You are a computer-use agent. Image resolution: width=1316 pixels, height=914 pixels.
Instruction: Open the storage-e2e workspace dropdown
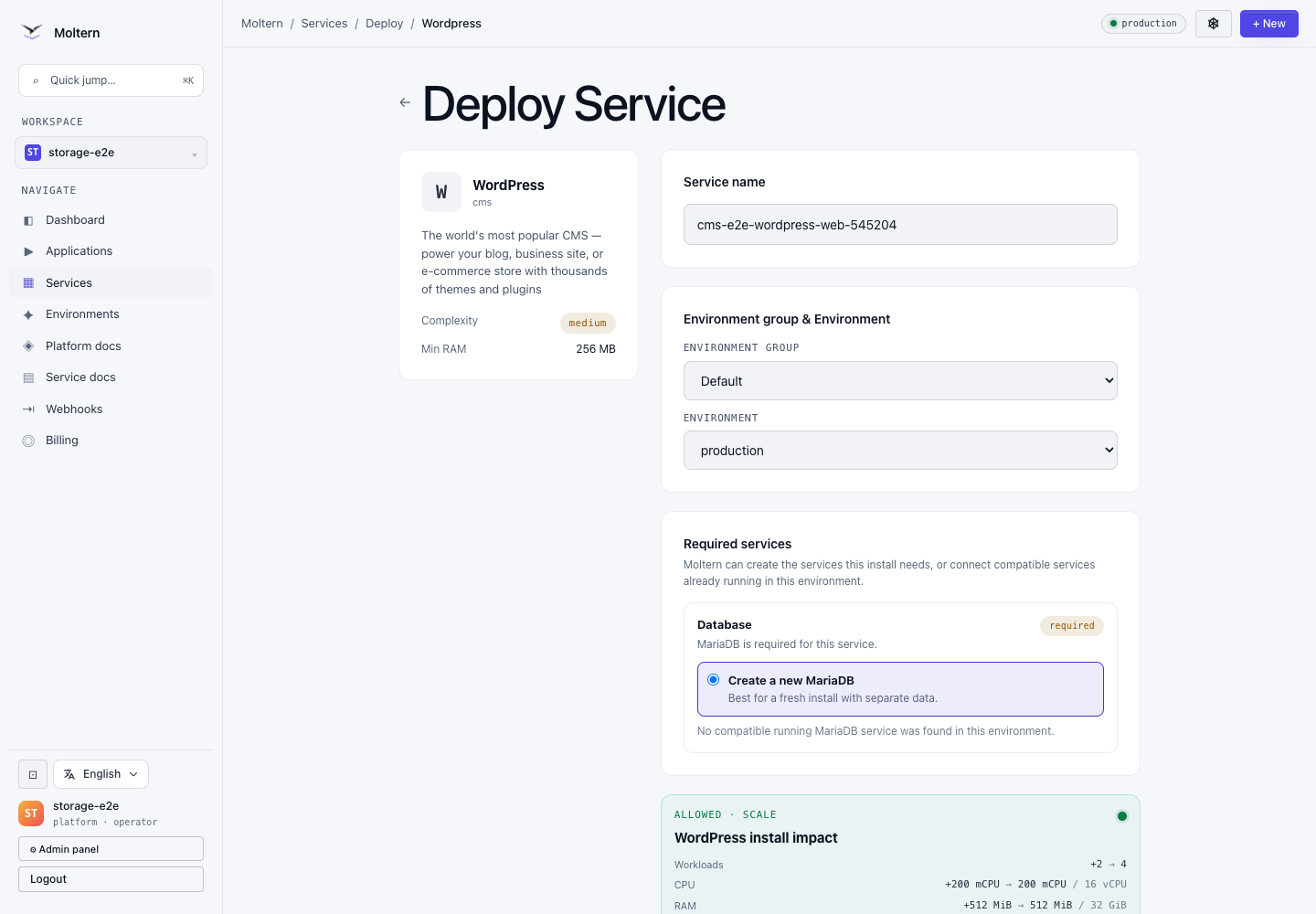111,153
